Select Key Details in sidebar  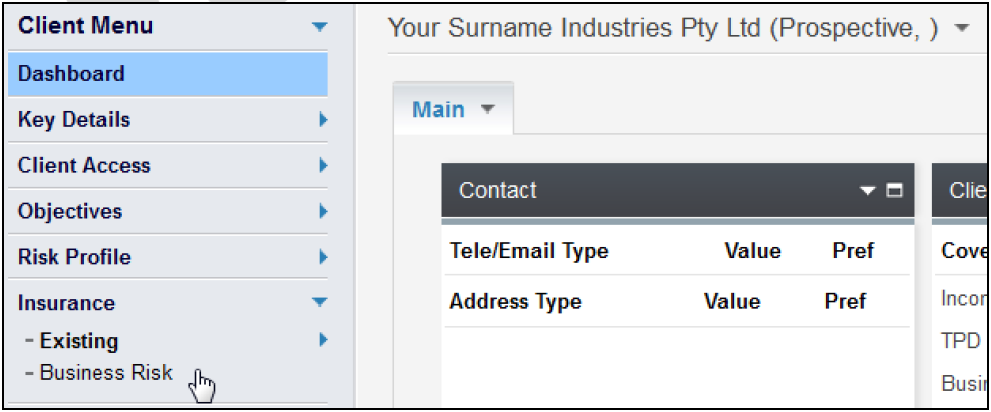[74, 120]
